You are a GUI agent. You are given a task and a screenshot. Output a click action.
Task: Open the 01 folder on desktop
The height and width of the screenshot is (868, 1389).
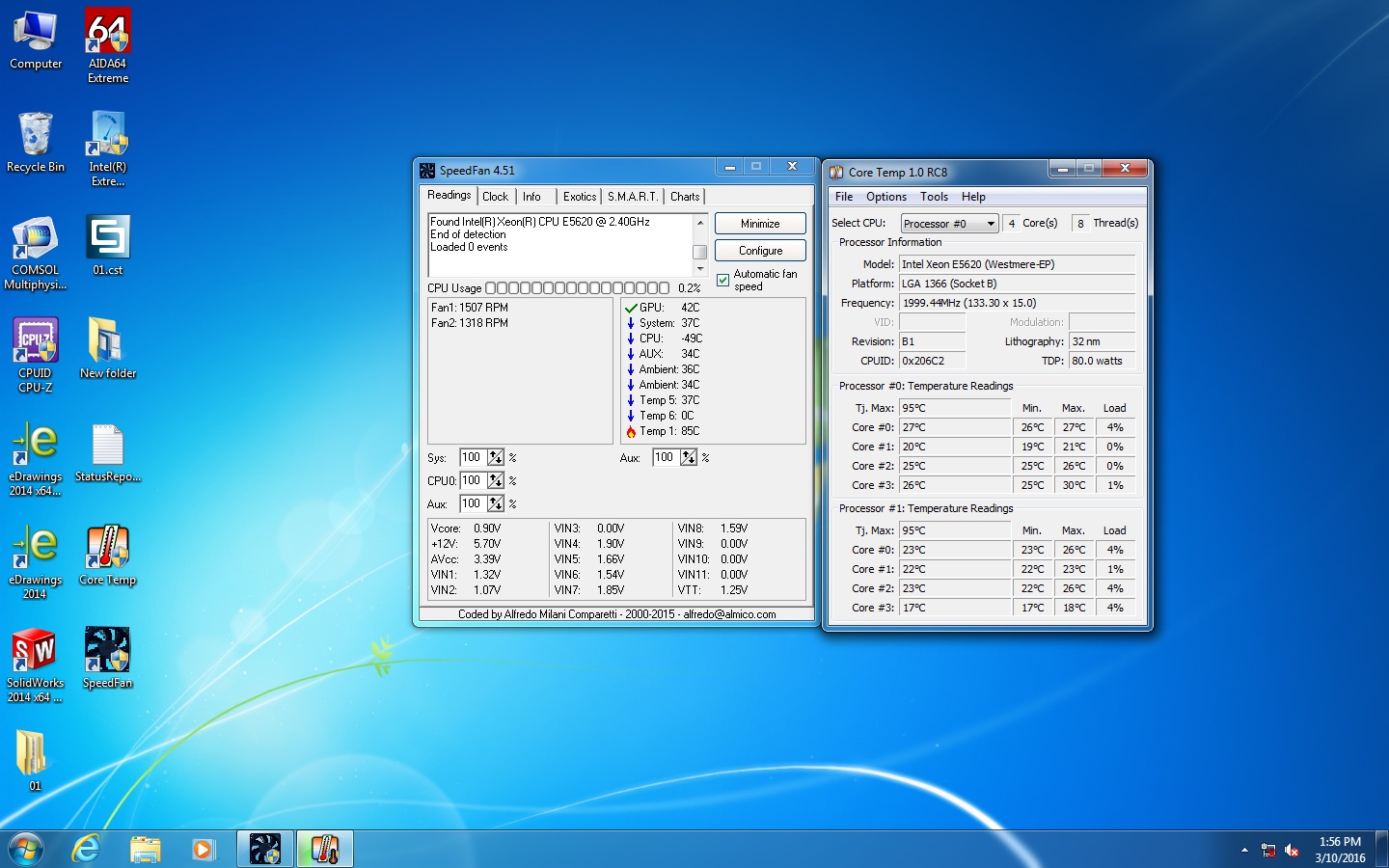[33, 760]
